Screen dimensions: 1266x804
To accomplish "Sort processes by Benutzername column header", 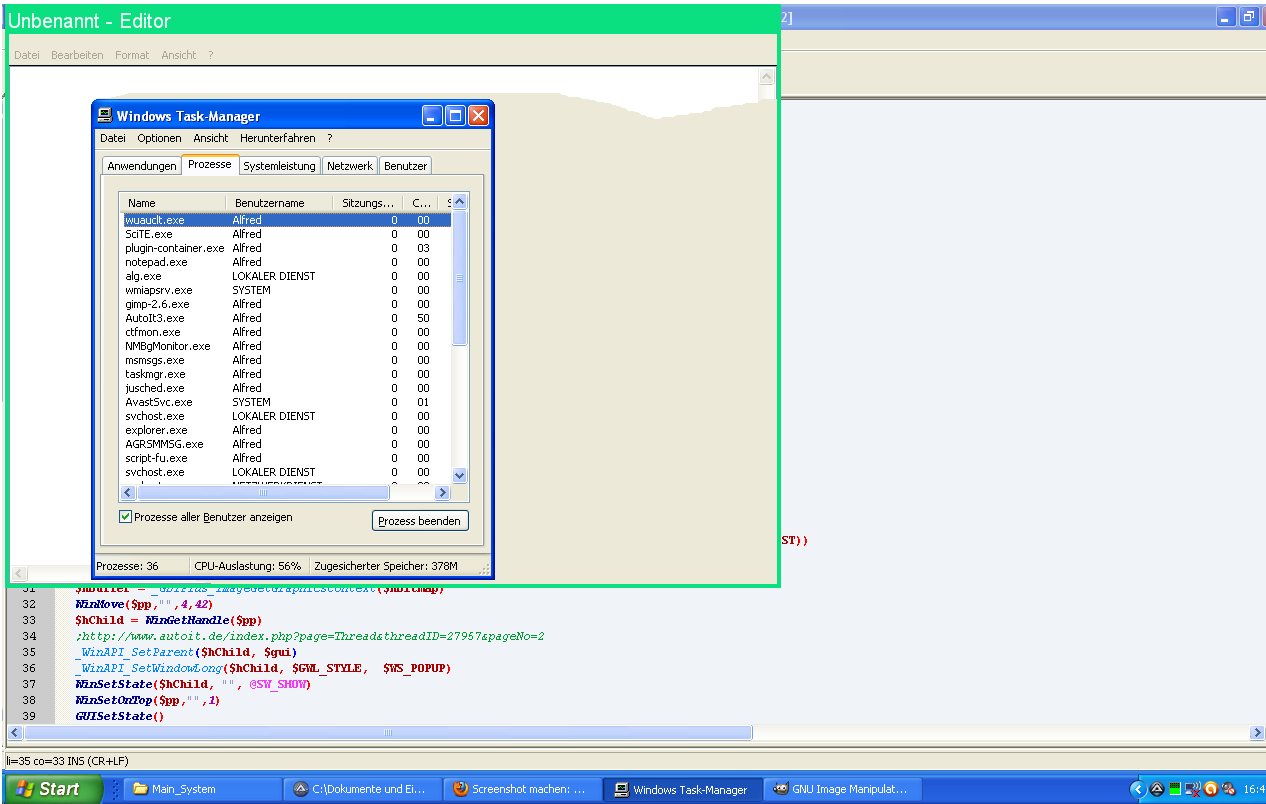I will click(277, 203).
